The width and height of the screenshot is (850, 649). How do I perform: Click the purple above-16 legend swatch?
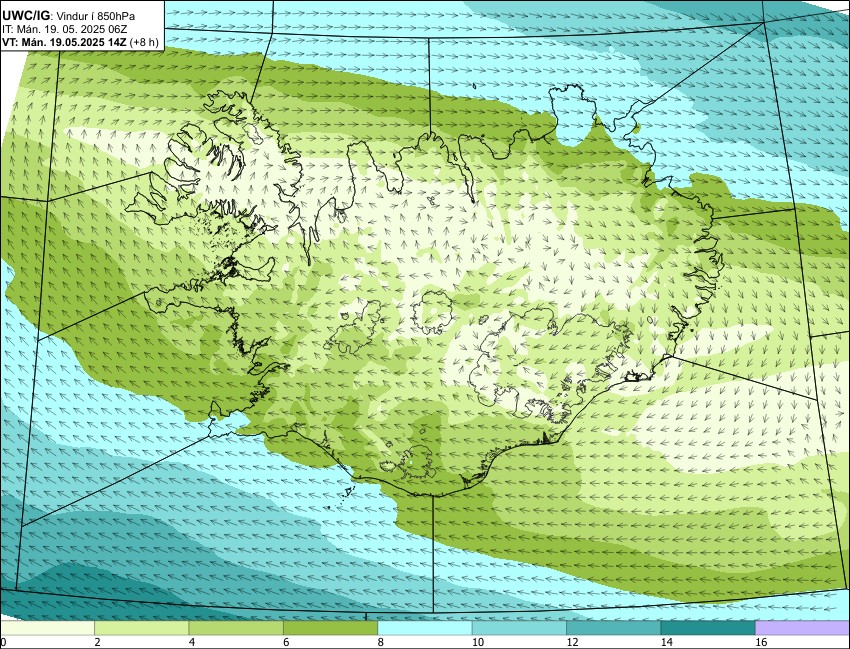click(802, 628)
